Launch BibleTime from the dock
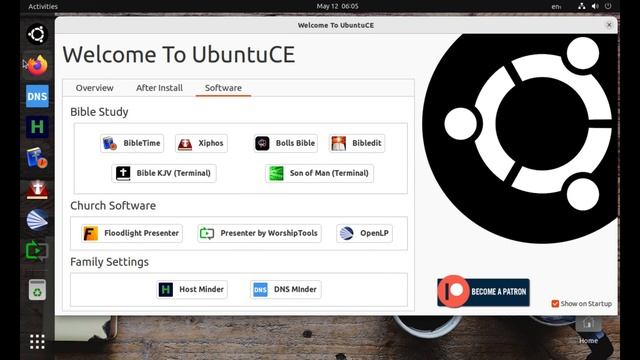 (x=37, y=158)
